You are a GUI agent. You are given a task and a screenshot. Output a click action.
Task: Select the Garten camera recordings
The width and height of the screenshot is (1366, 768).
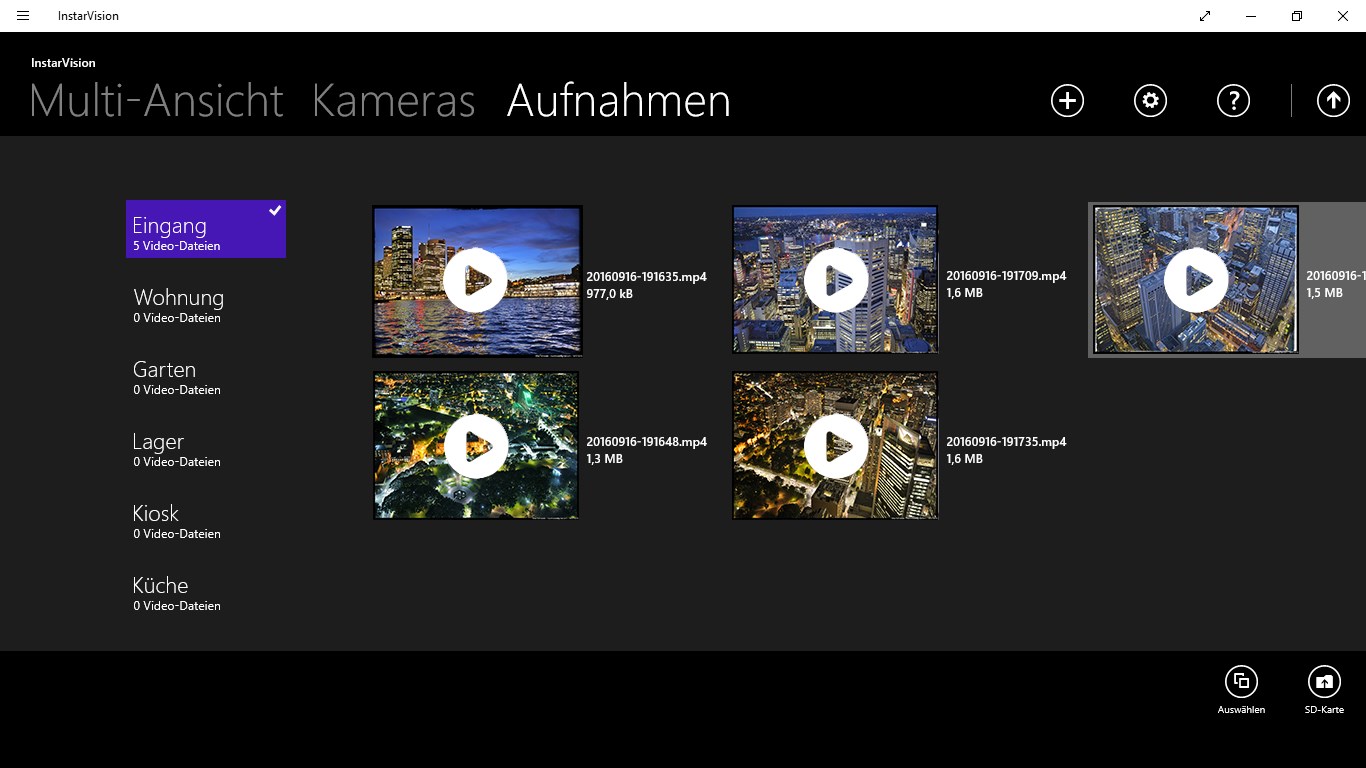point(206,377)
